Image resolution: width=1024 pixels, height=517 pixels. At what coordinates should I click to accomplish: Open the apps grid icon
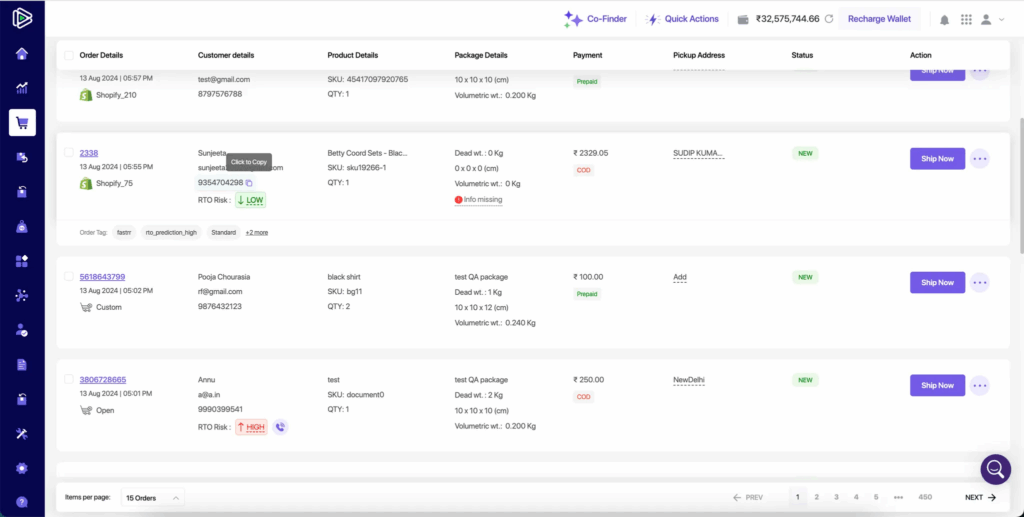(x=966, y=19)
